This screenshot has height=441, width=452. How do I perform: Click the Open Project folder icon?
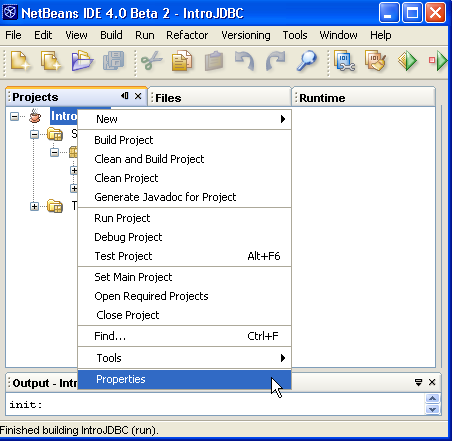[82, 61]
